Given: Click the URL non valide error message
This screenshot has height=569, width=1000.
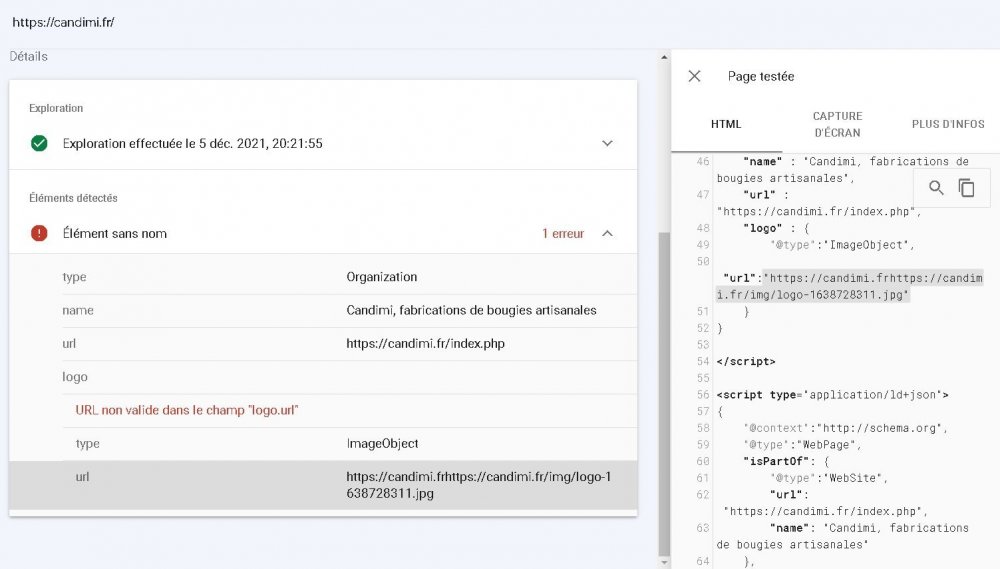Looking at the screenshot, I should click(187, 410).
